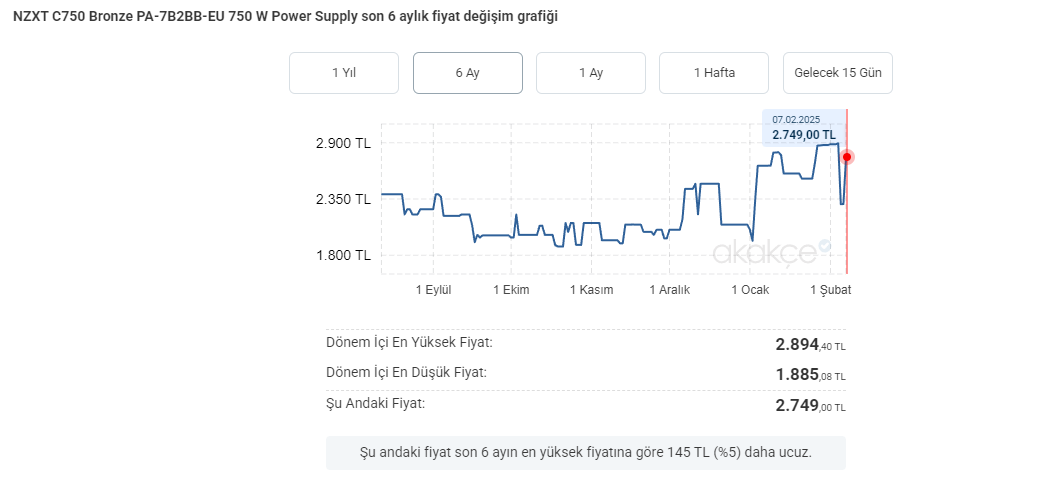The height and width of the screenshot is (482, 1064).
Task: Click the red data point marker
Action: pyautogui.click(x=847, y=157)
